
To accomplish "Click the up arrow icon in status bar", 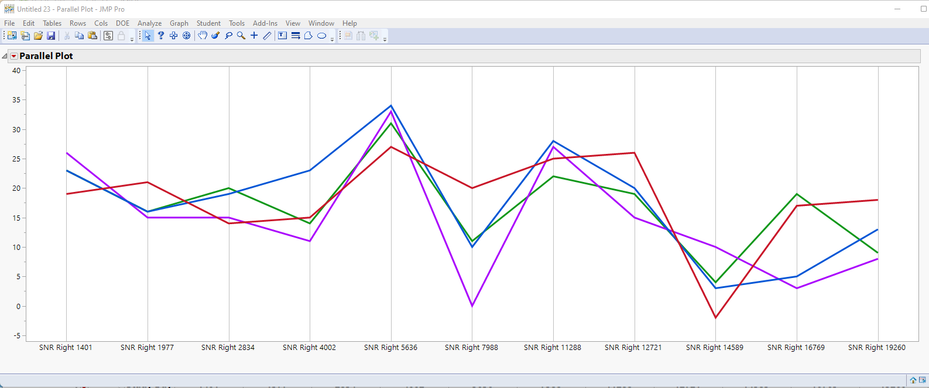I will 913,380.
